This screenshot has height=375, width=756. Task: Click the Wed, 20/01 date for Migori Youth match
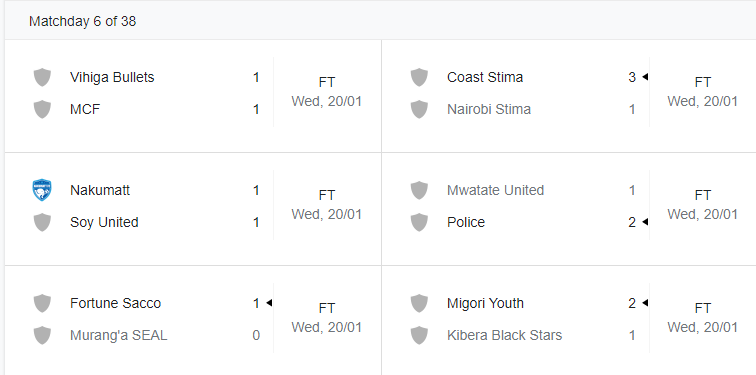[702, 327]
